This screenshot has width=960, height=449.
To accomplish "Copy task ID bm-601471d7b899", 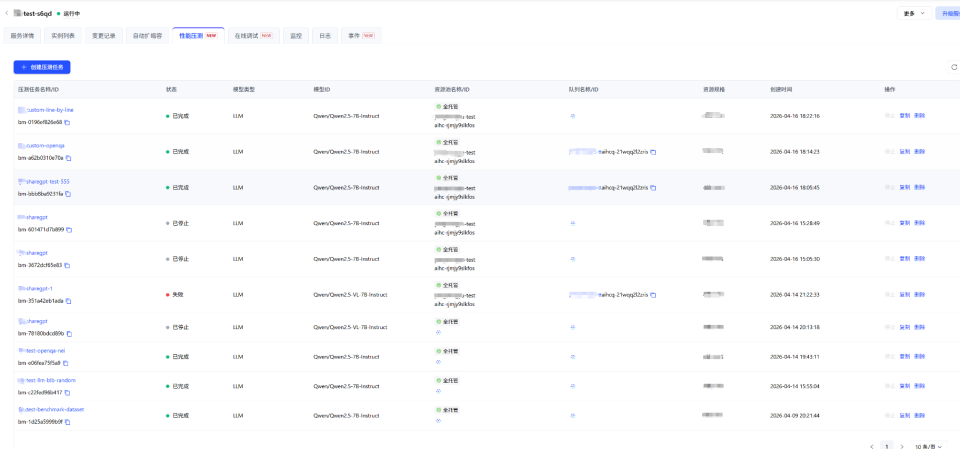I will 69,230.
